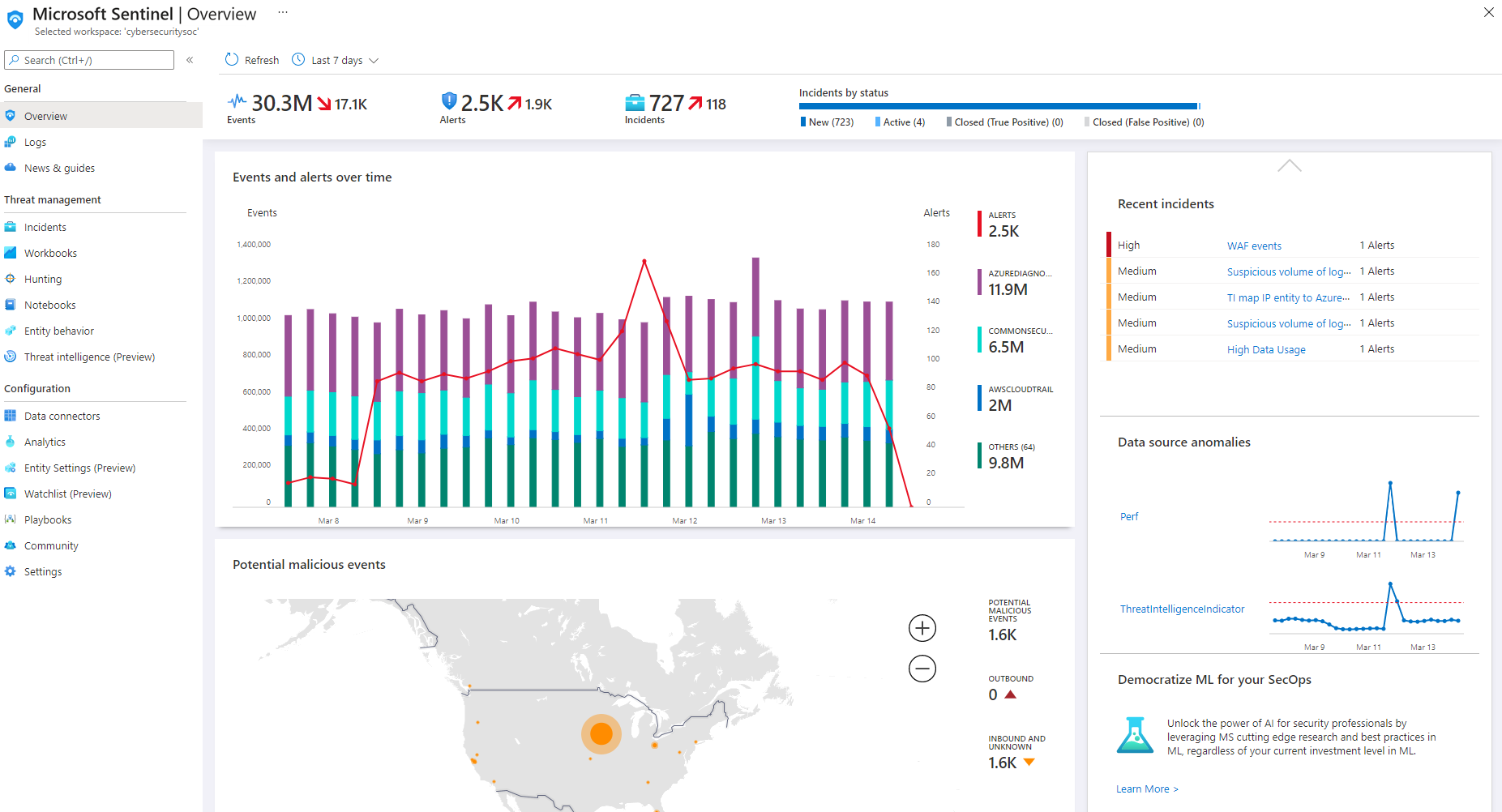Viewport: 1502px width, 812px height.
Task: Click the Incidents briefcase icon in the sidebar
Action: pyautogui.click(x=11, y=227)
